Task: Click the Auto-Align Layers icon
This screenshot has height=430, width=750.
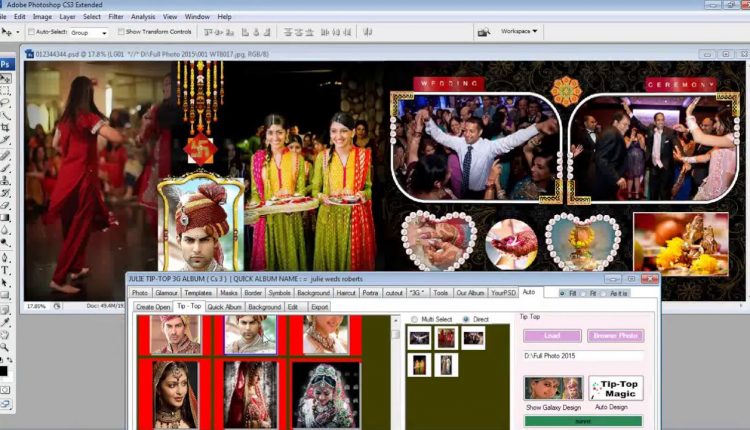Action: [x=368, y=32]
